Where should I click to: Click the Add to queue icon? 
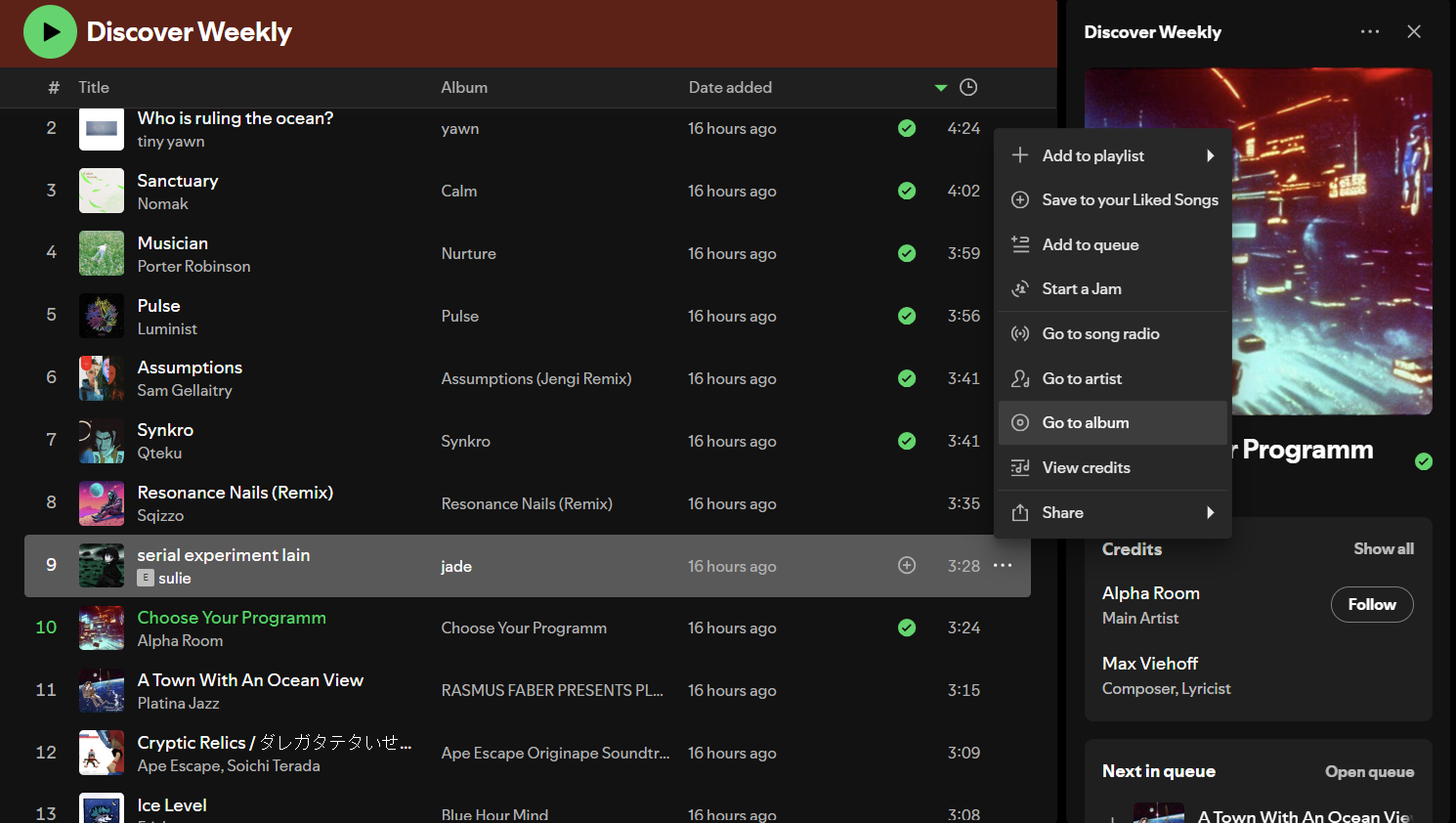[x=1020, y=244]
